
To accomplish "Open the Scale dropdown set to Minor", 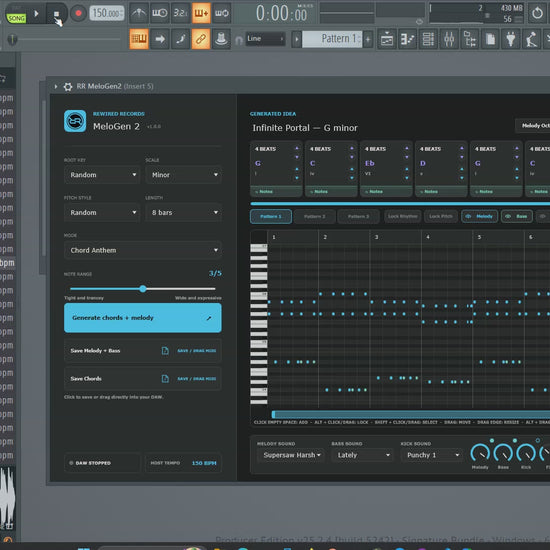I will pyautogui.click(x=183, y=175).
